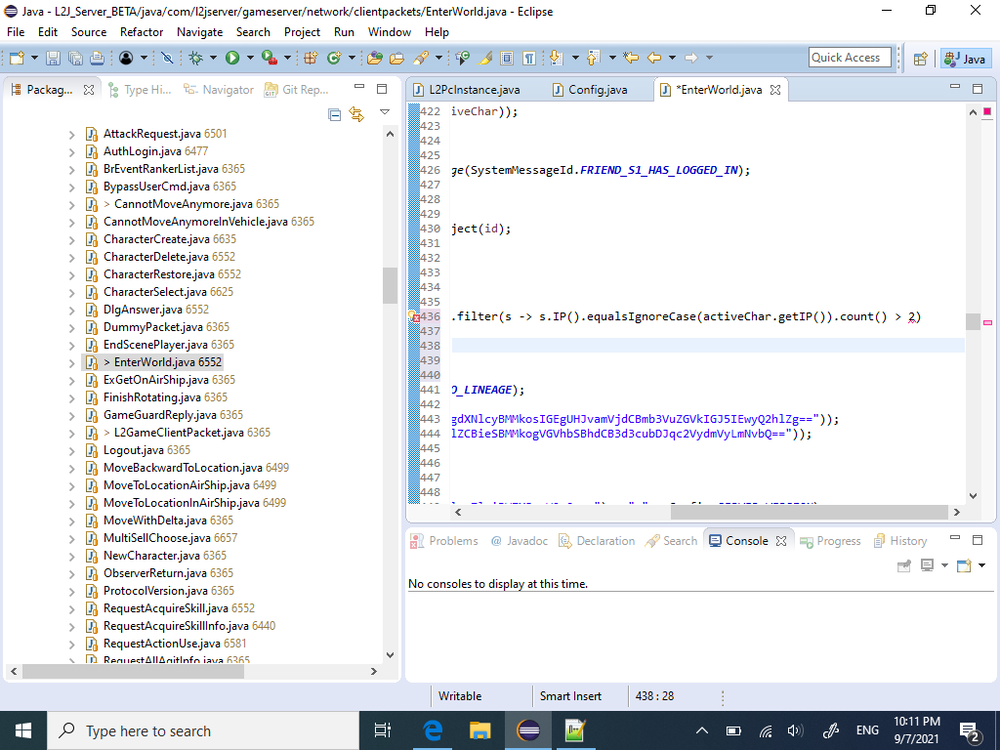Click the Run green play icon
The width and height of the screenshot is (1000, 750).
coord(232,58)
